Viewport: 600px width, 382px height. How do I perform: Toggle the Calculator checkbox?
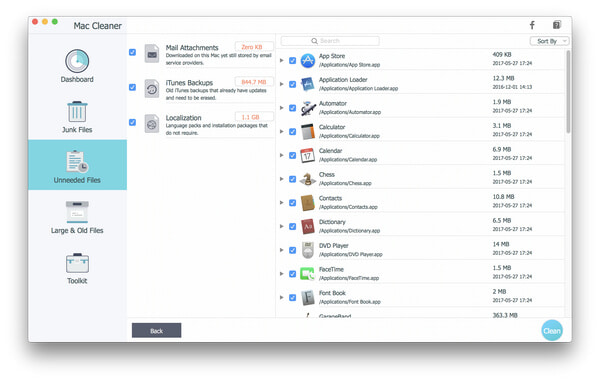[x=292, y=132]
